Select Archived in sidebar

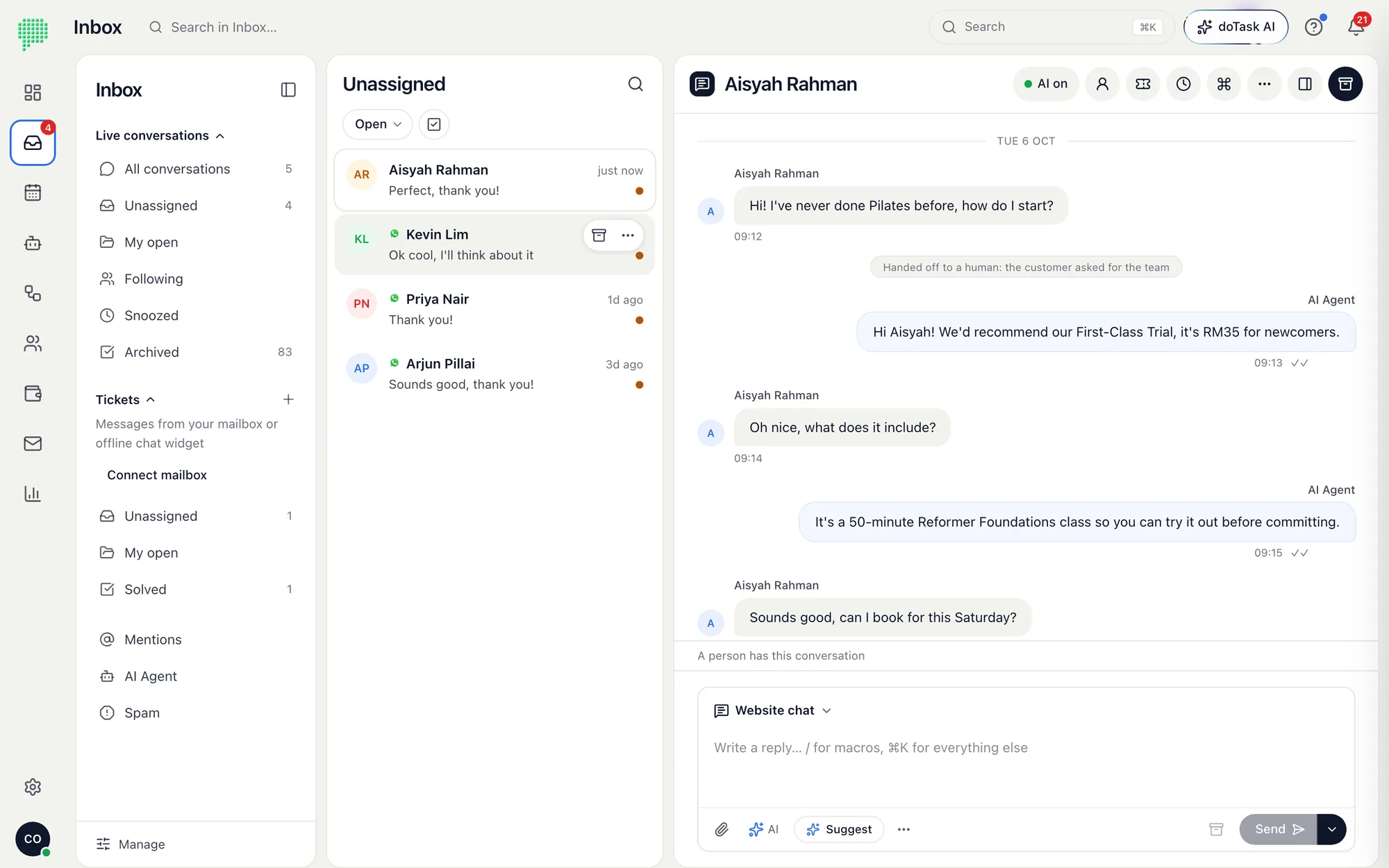coord(196,352)
